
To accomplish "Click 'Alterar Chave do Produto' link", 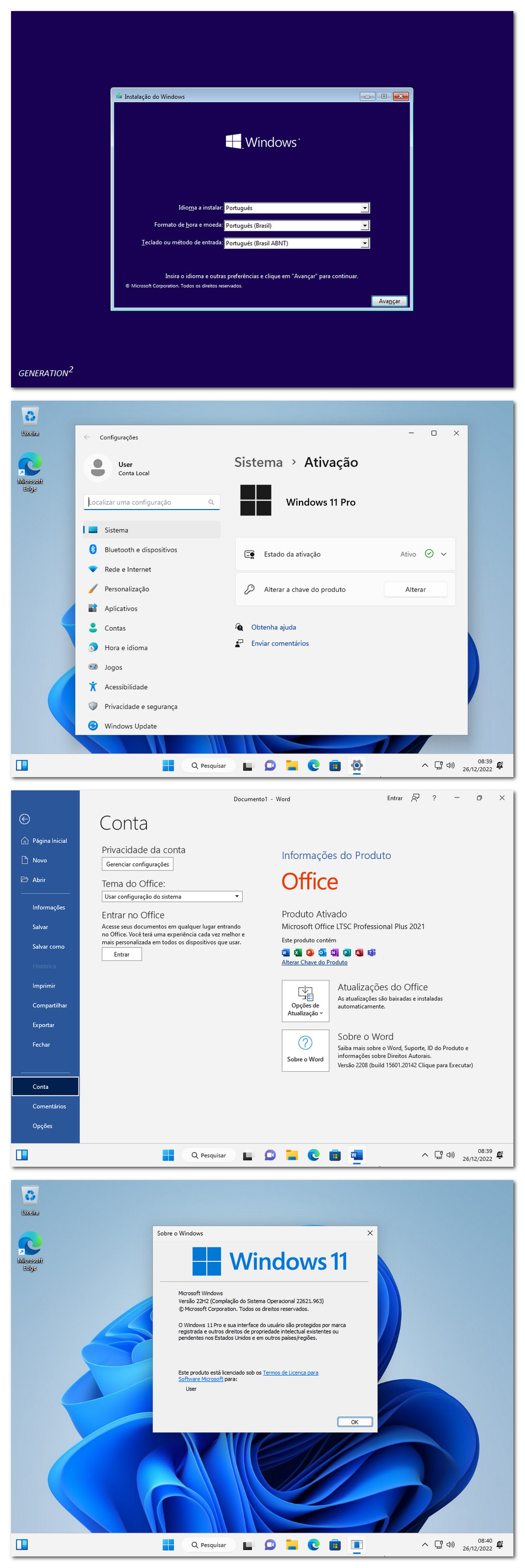I will [314, 963].
